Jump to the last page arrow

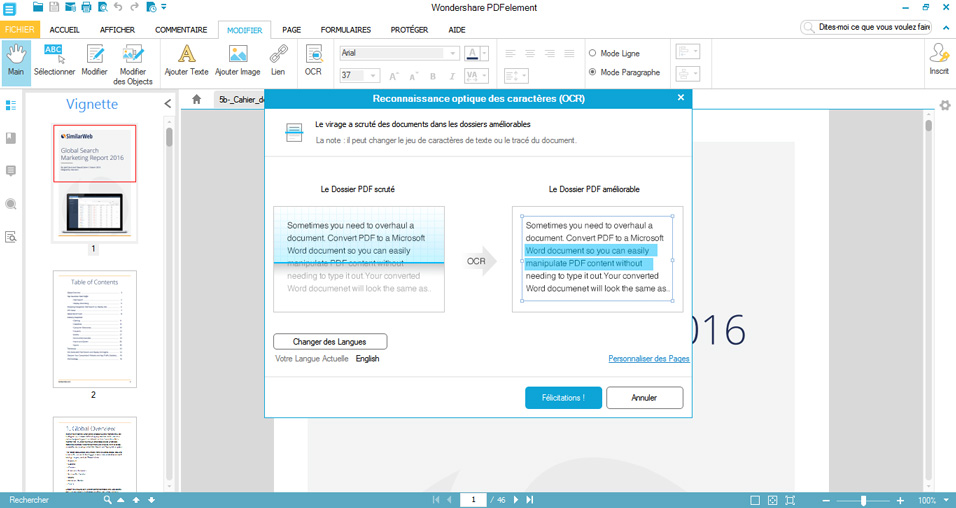coord(530,500)
